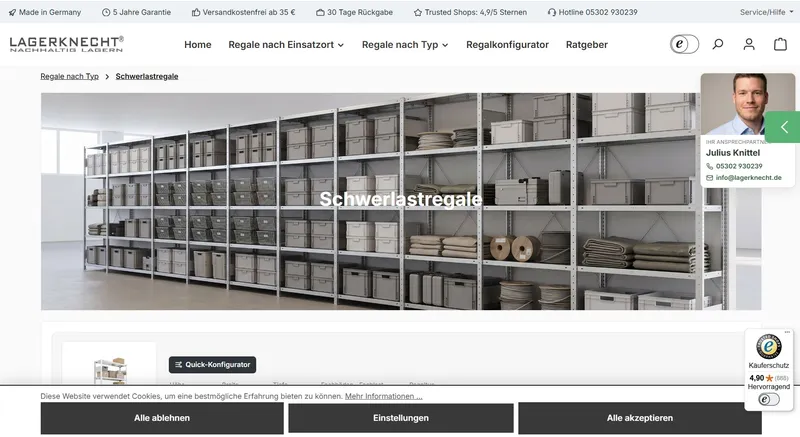Click the thumbs-up icon Versandkostenfrei
This screenshot has width=800, height=437.
point(196,12)
